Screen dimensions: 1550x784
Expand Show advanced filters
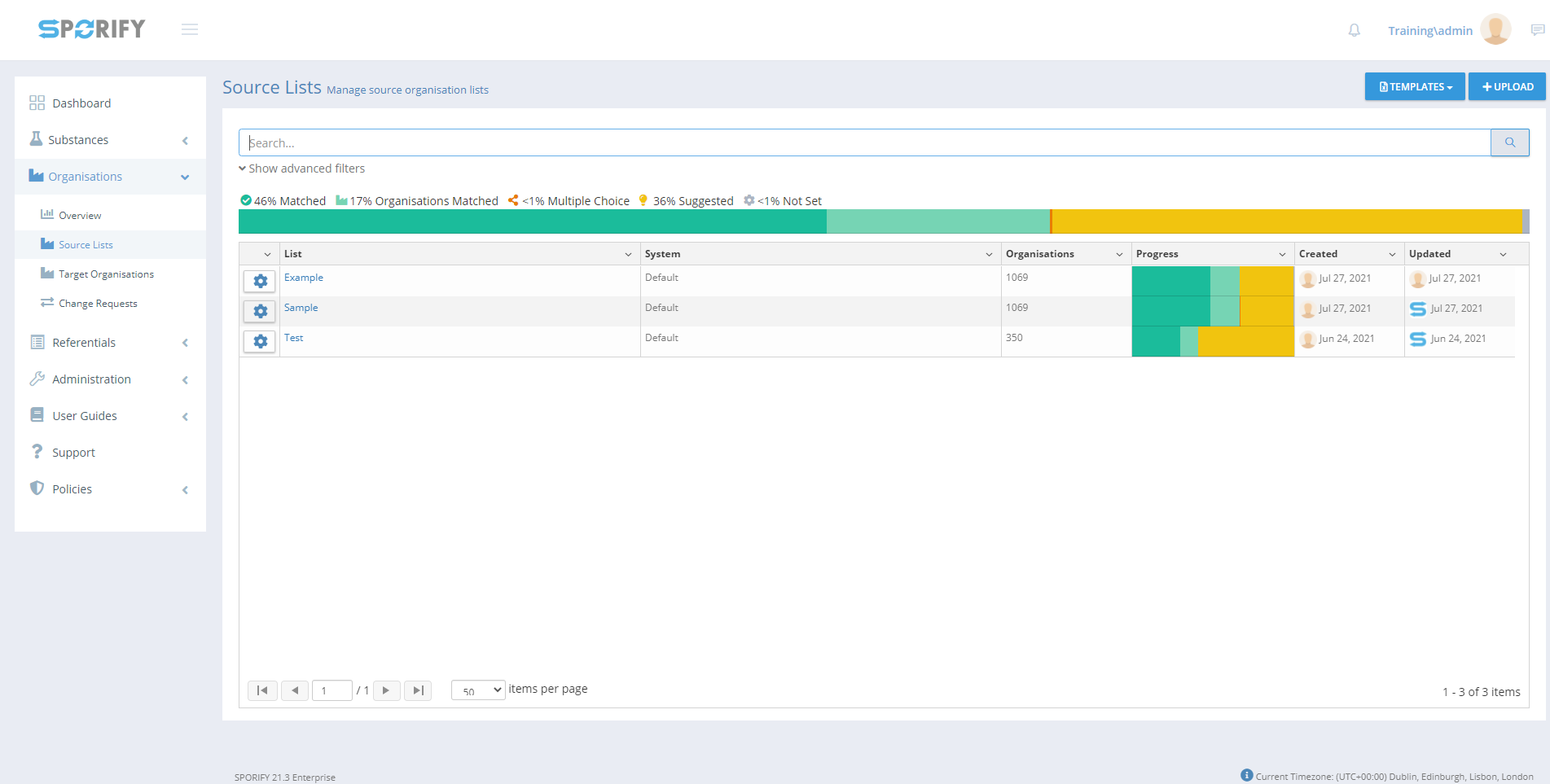(x=302, y=169)
